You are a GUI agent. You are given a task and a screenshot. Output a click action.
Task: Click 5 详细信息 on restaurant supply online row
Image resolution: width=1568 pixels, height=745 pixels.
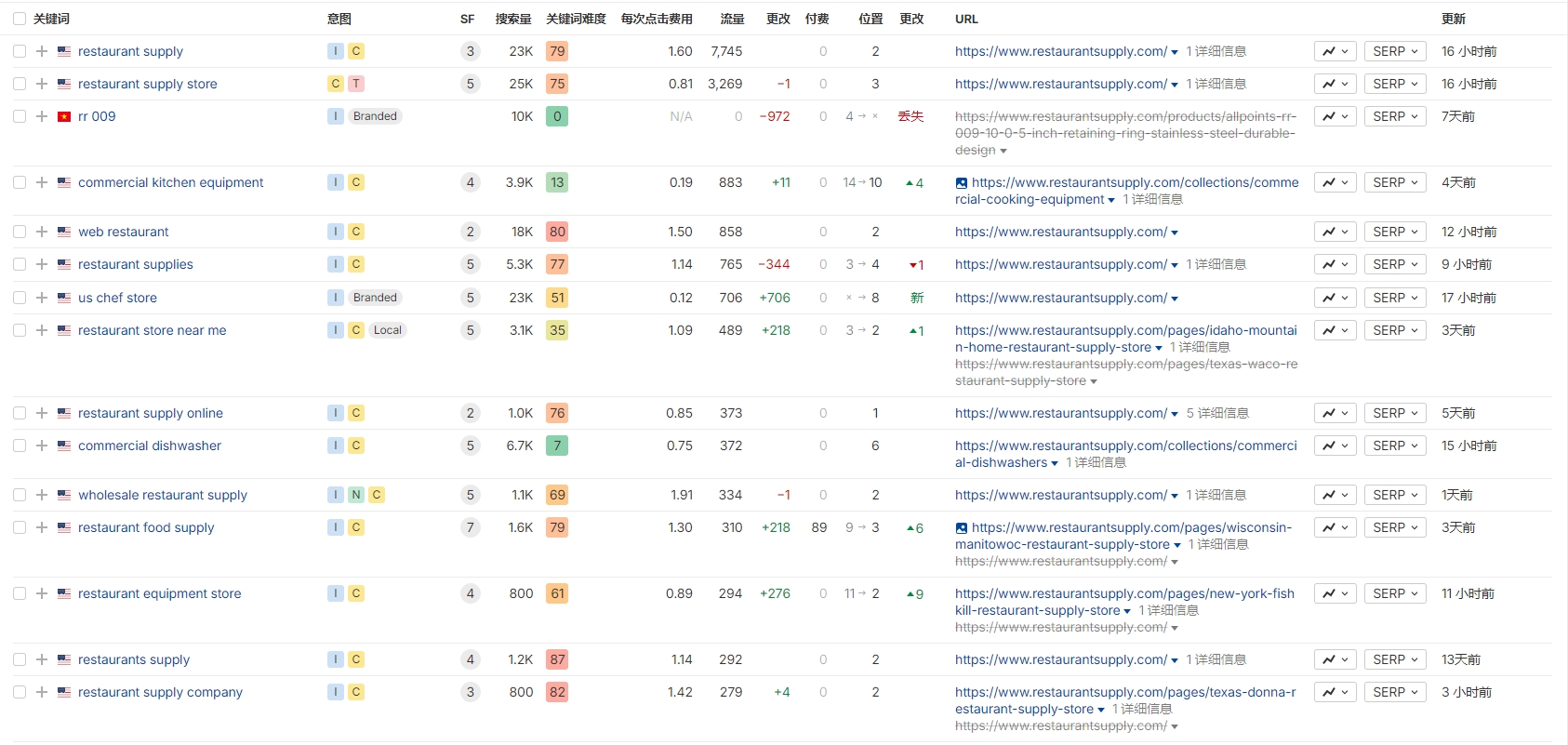click(1217, 413)
